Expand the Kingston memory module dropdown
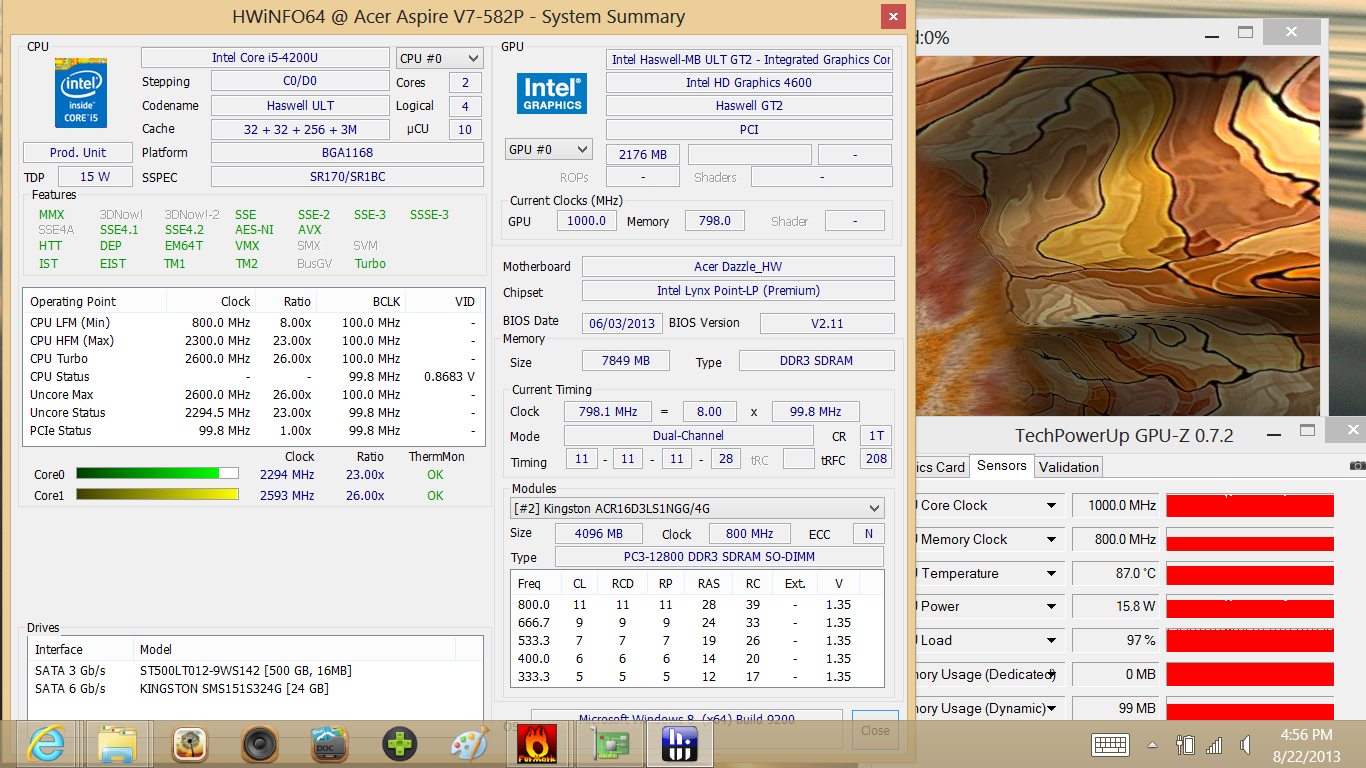Image resolution: width=1366 pixels, height=768 pixels. [x=697, y=508]
